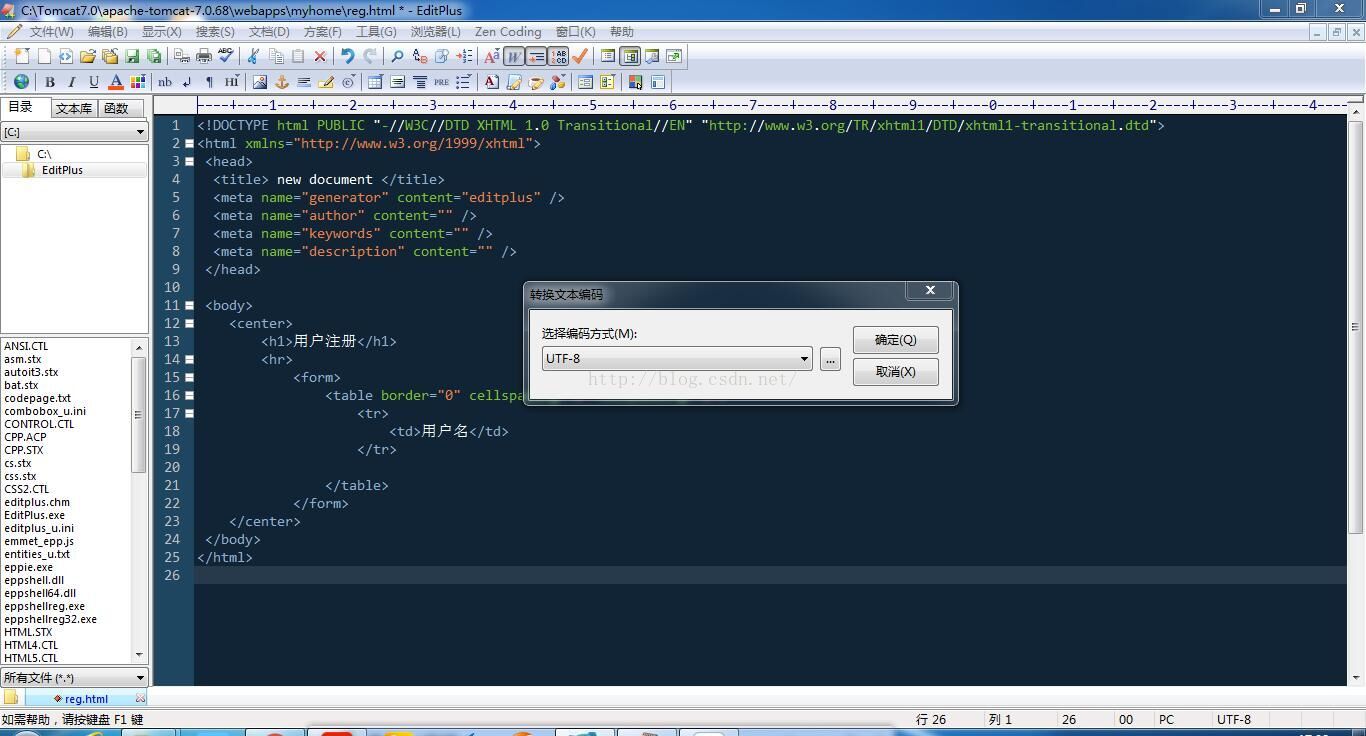Open the 编辑(B) menu

pyautogui.click(x=107, y=32)
